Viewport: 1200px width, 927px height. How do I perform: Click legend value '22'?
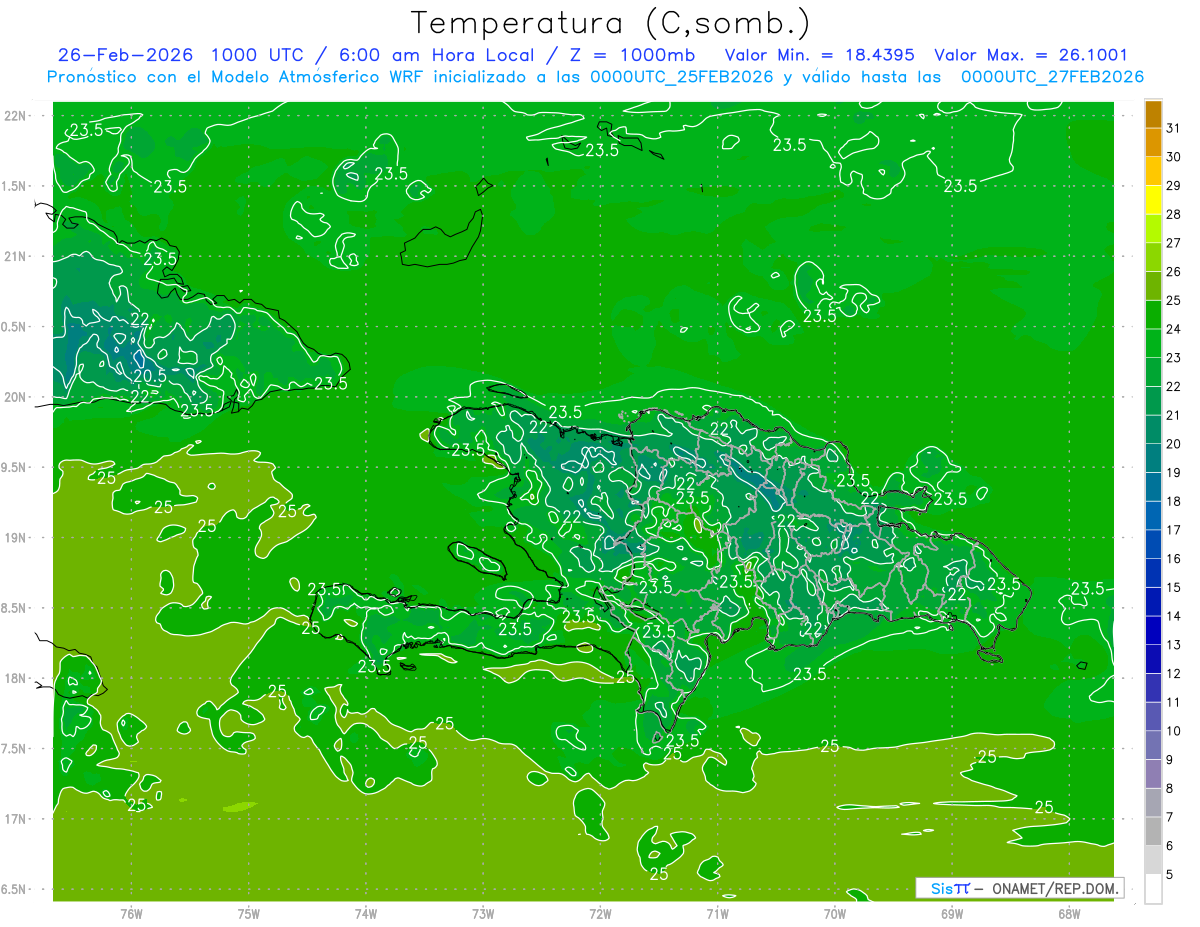(1174, 387)
